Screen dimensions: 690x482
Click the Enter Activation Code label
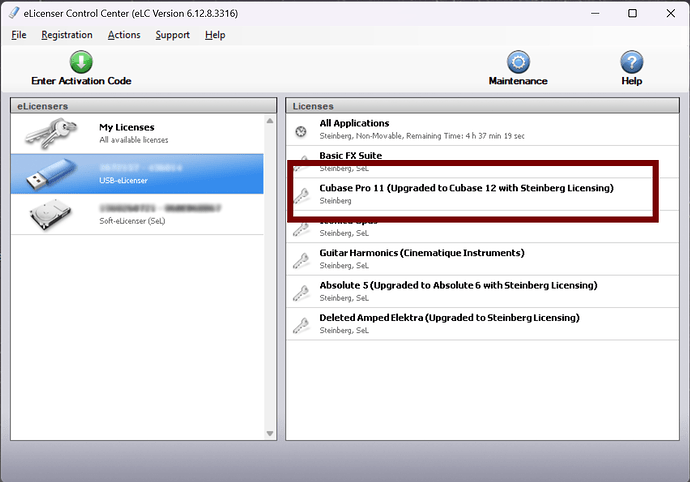click(x=81, y=81)
